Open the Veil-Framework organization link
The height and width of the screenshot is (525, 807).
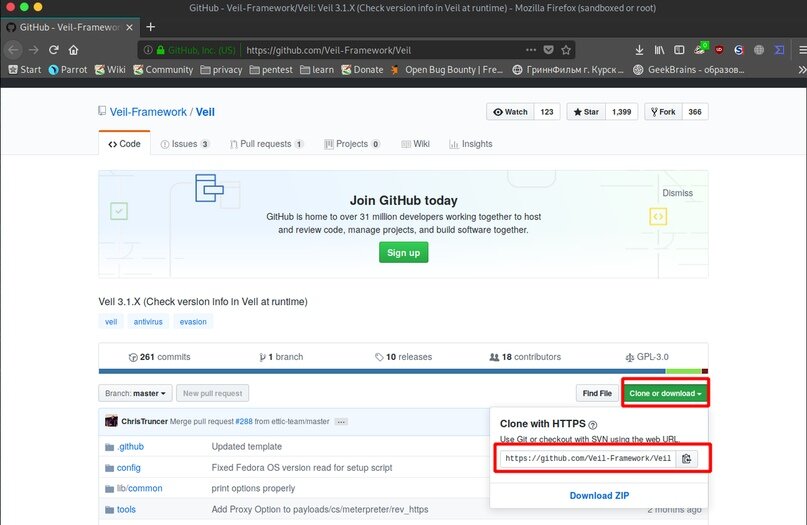click(x=148, y=112)
